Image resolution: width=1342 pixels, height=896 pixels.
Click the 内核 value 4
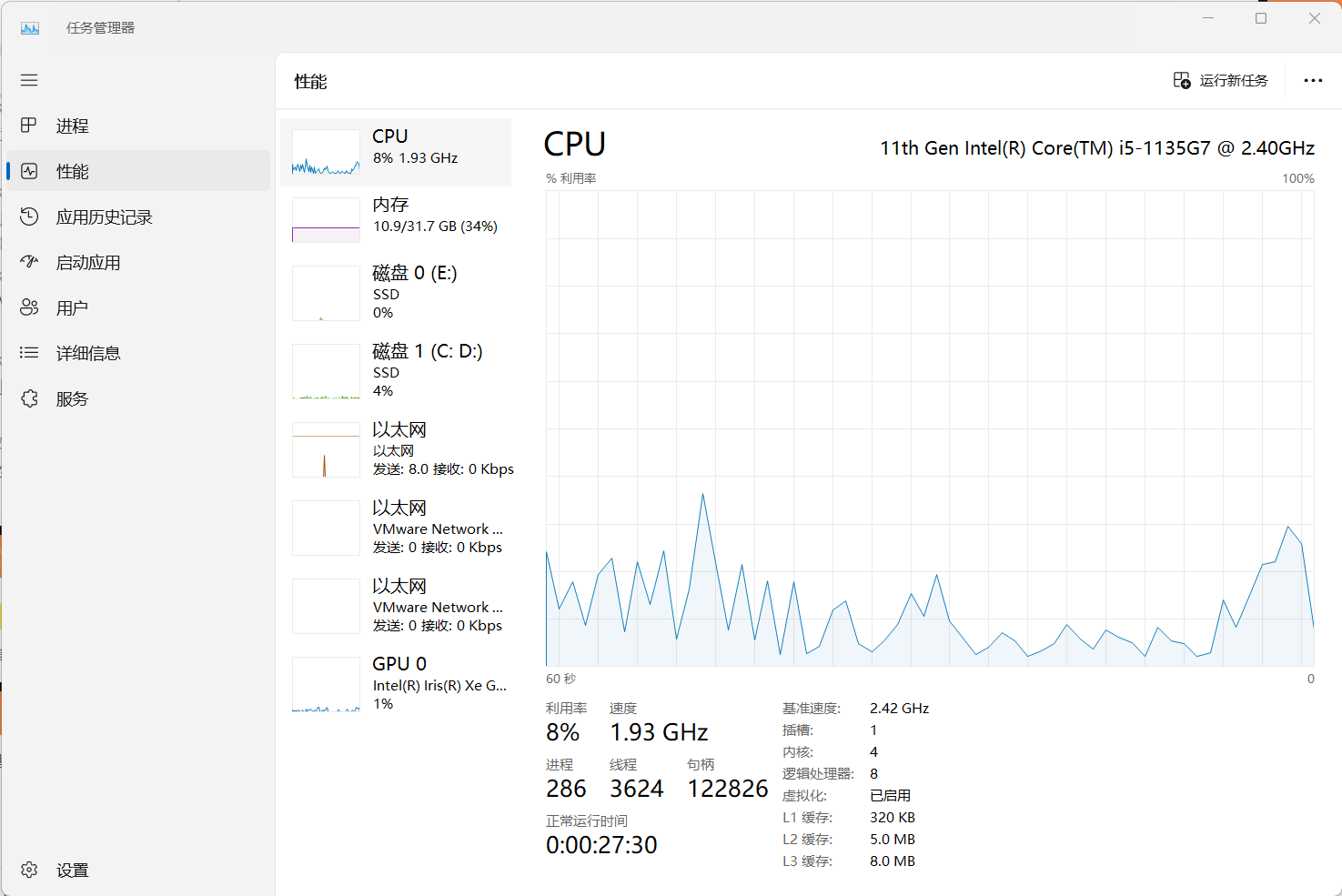[x=873, y=751]
